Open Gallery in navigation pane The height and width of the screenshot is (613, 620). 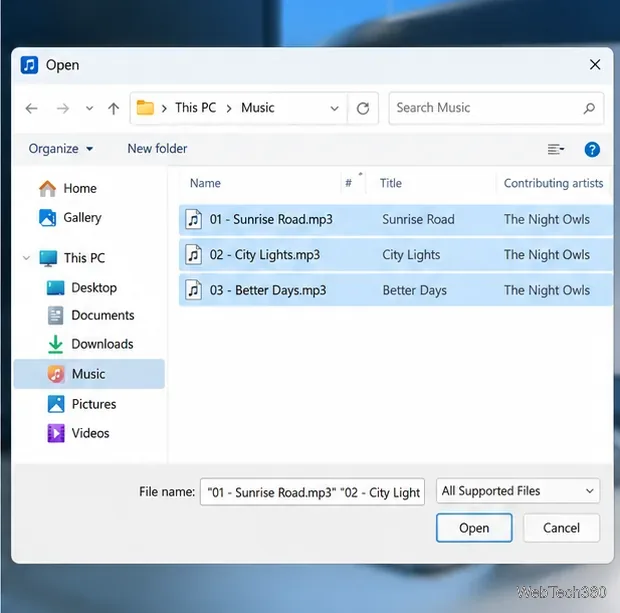tap(82, 218)
